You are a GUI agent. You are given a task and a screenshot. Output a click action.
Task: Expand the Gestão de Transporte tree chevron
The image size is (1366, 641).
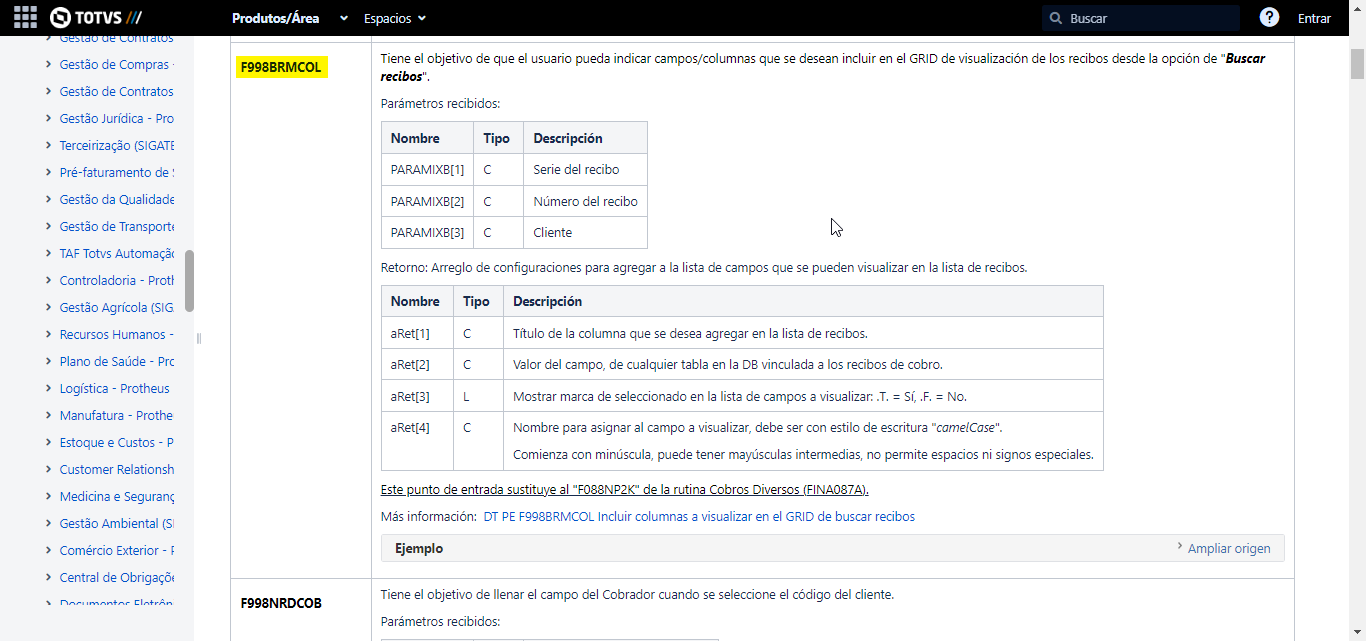(49, 226)
